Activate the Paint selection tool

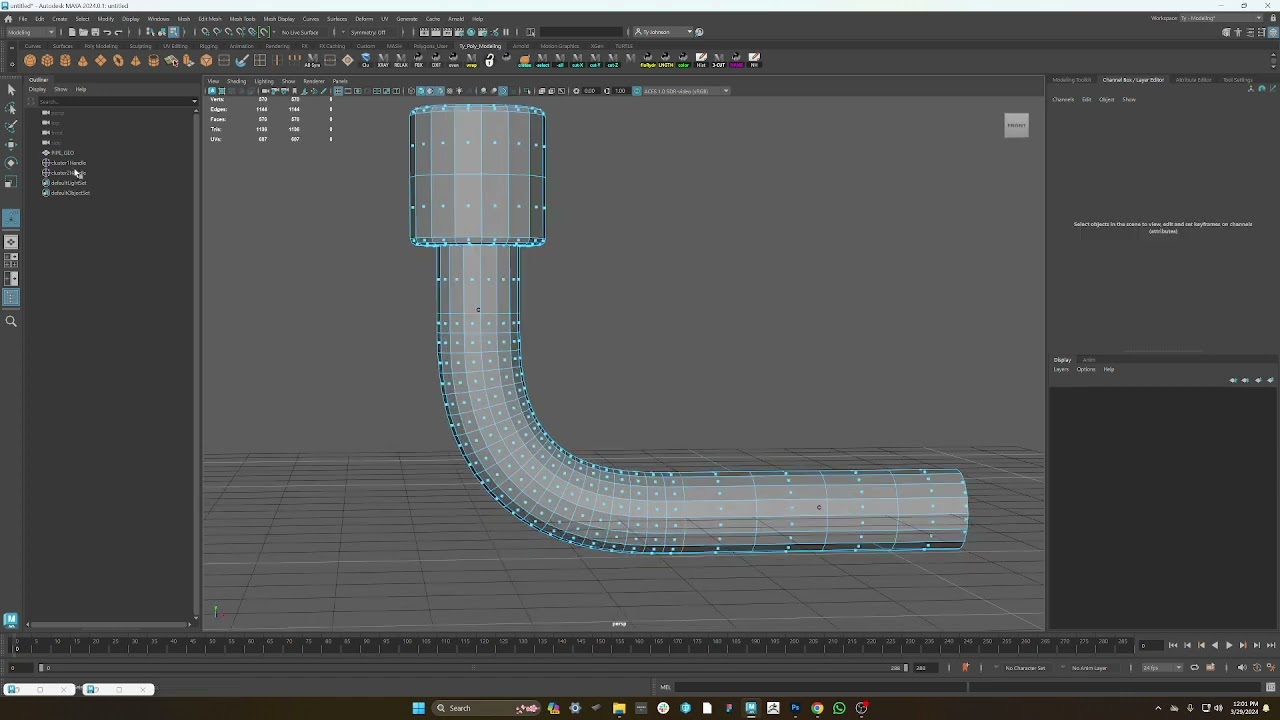pyautogui.click(x=11, y=126)
